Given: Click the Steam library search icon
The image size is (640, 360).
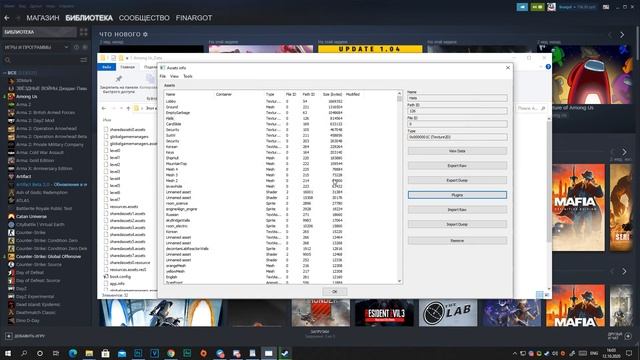Looking at the screenshot, I should 7,60.
